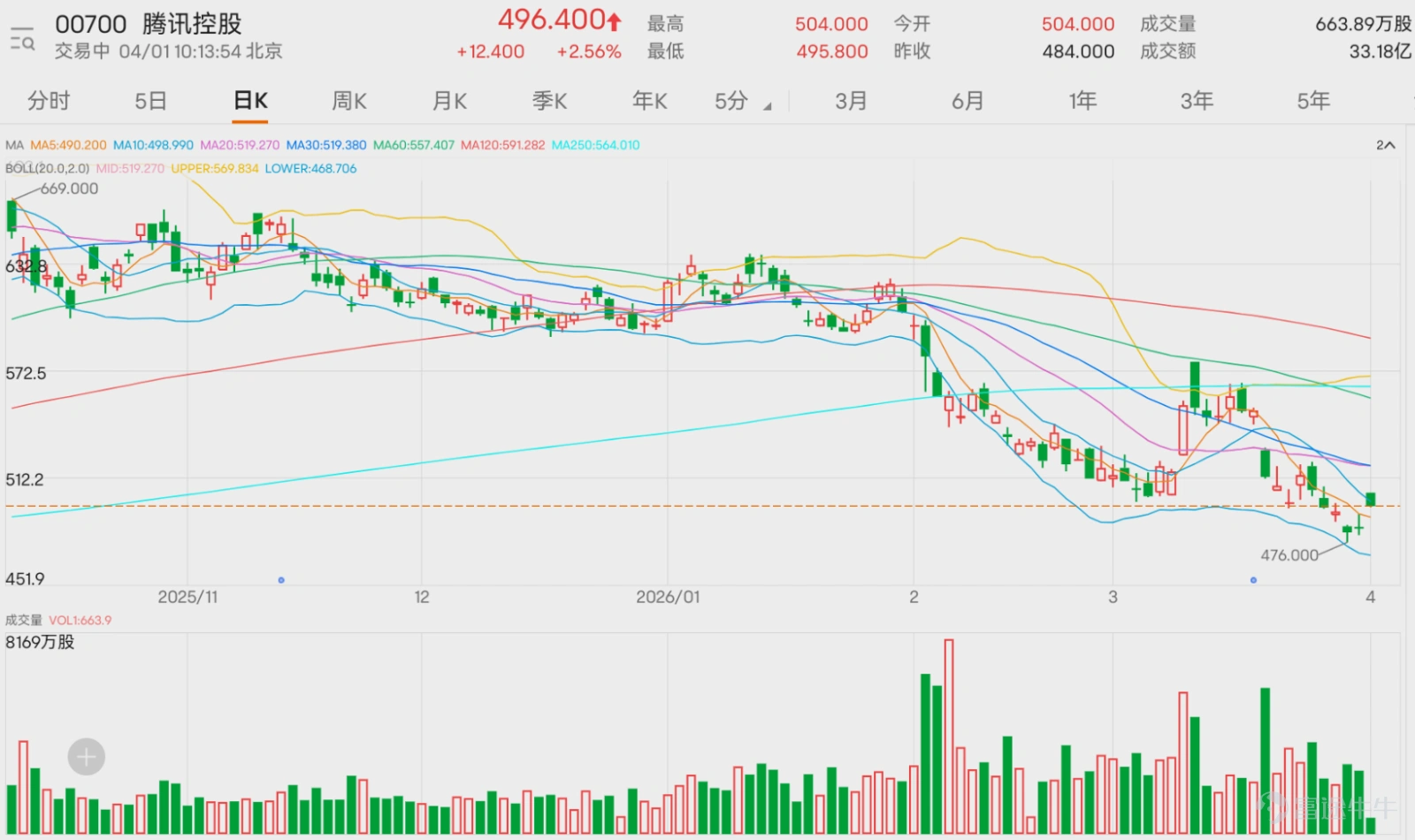
Task: Click the MA60:557.407 indicator label
Action: pyautogui.click(x=414, y=145)
